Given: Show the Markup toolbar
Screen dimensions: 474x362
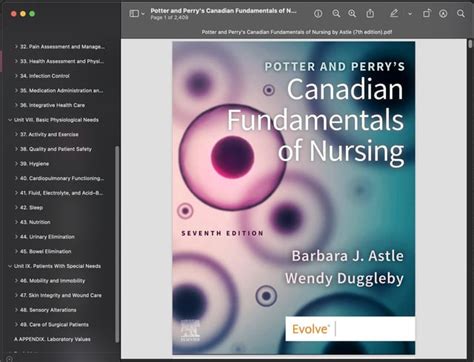Looking at the screenshot, I should click(443, 14).
